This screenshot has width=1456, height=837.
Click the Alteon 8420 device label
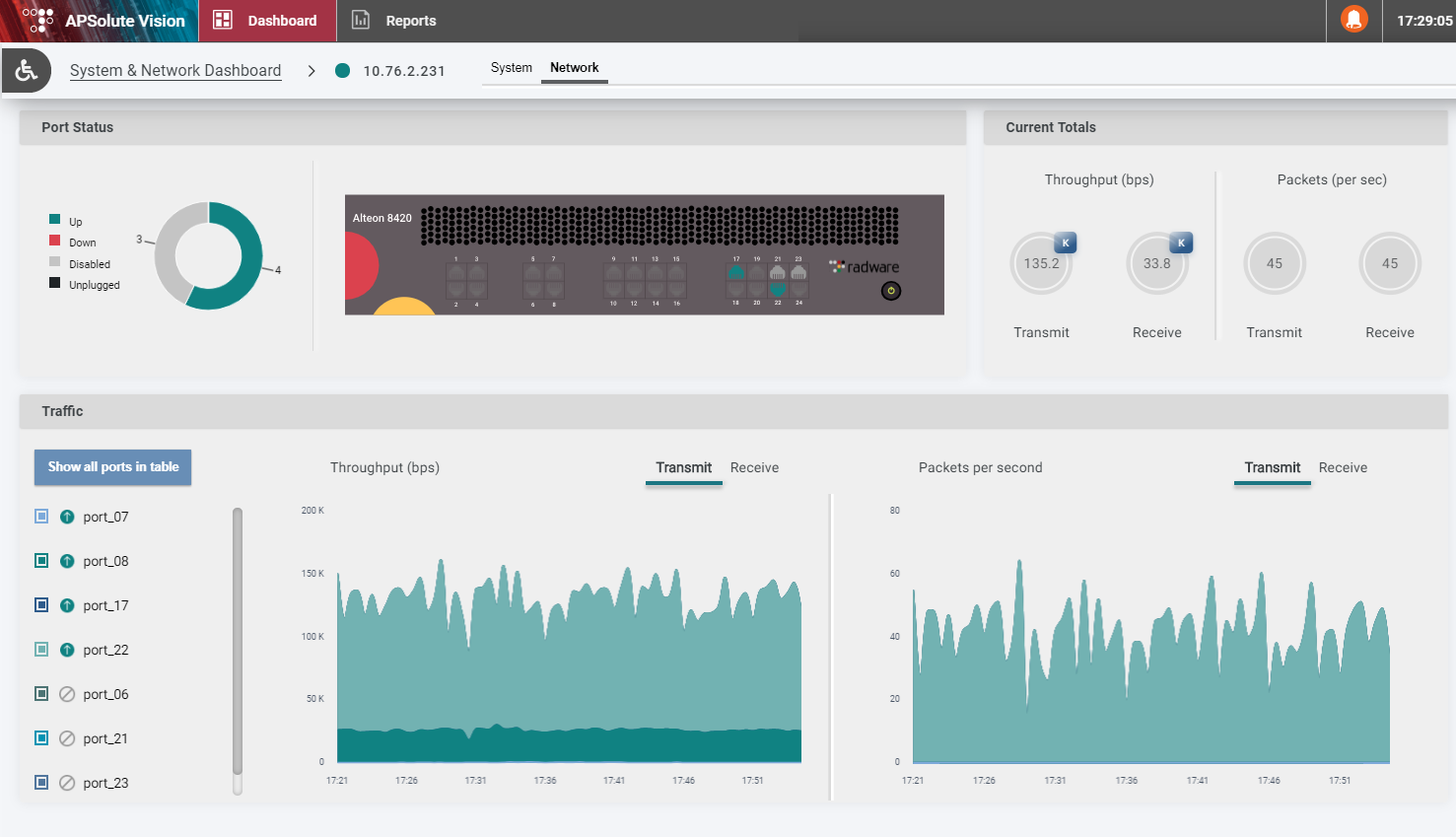[382, 218]
